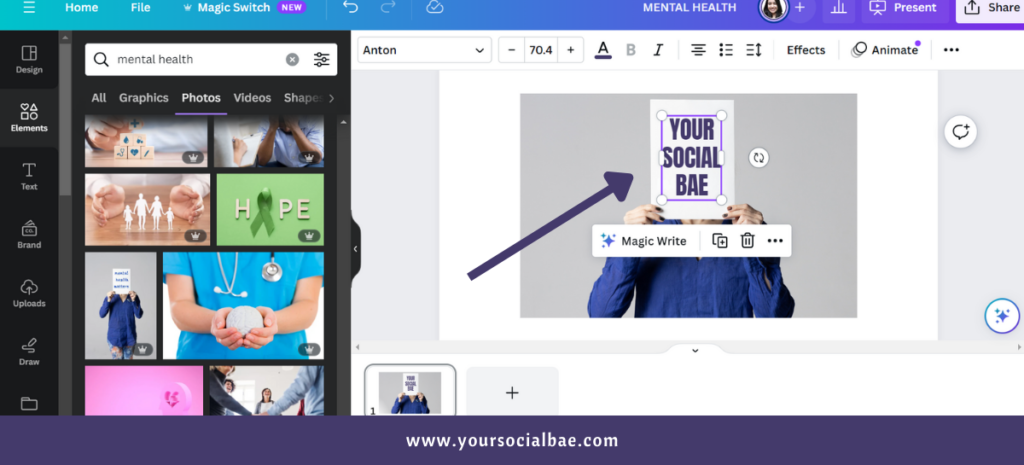Viewport: 1024px width, 465px height.
Task: Launch Magic Write
Action: click(x=643, y=241)
